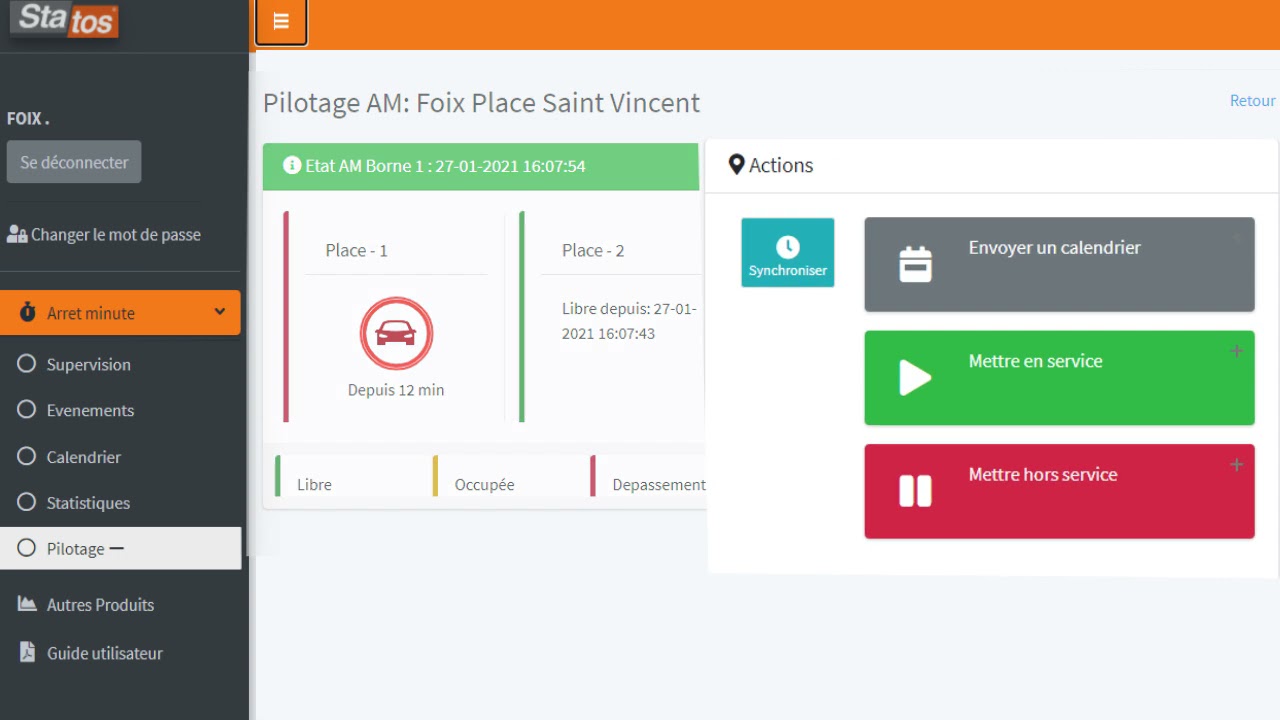
Task: Collapse Pilotage with its minus icon
Action: (x=116, y=548)
